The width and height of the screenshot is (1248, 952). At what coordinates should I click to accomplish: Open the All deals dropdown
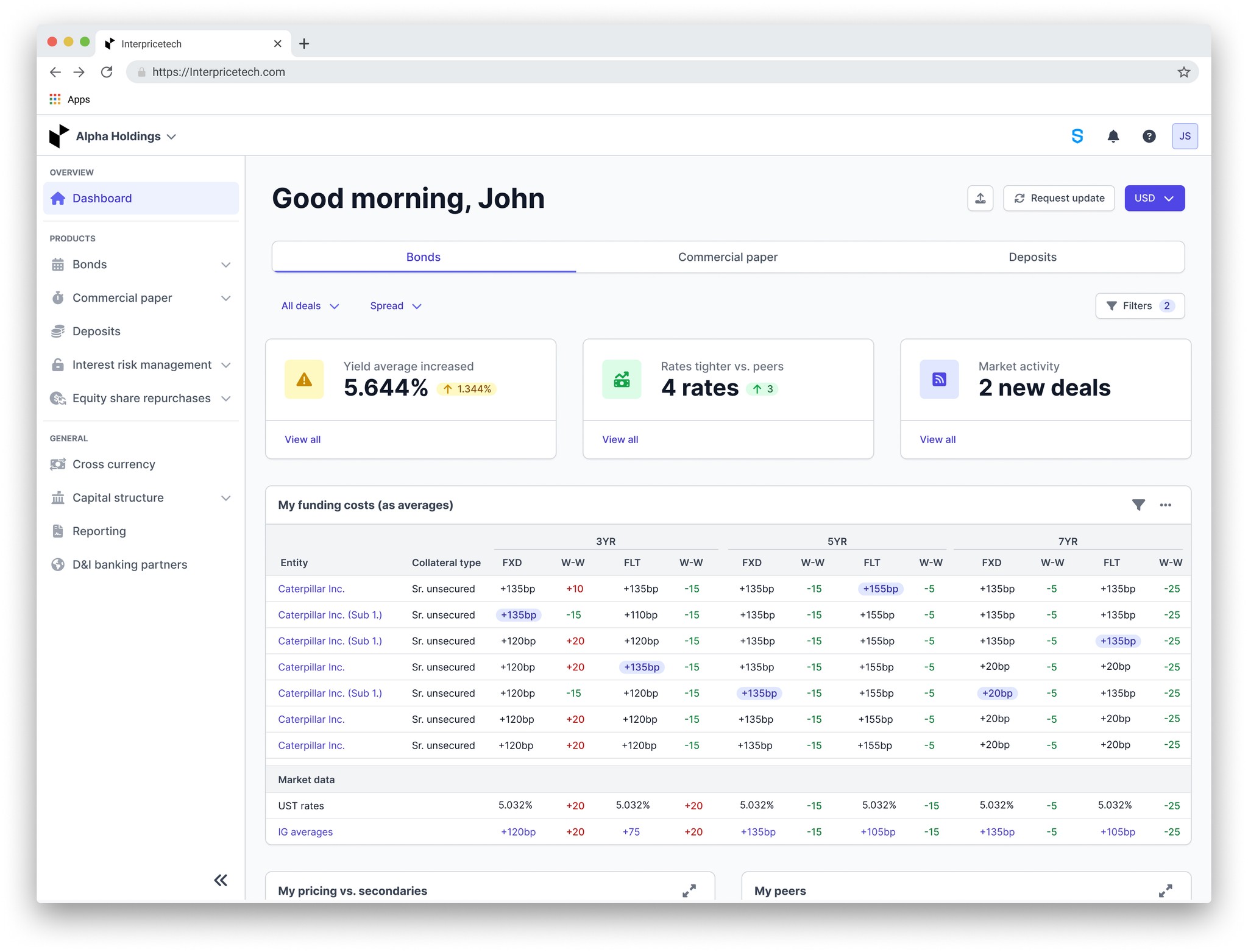(310, 306)
